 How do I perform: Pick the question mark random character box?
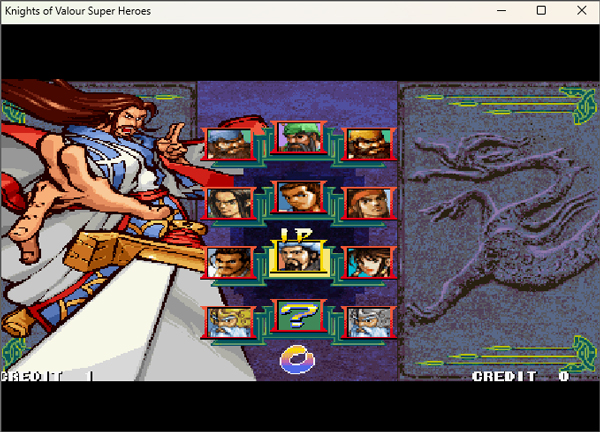pos(299,315)
